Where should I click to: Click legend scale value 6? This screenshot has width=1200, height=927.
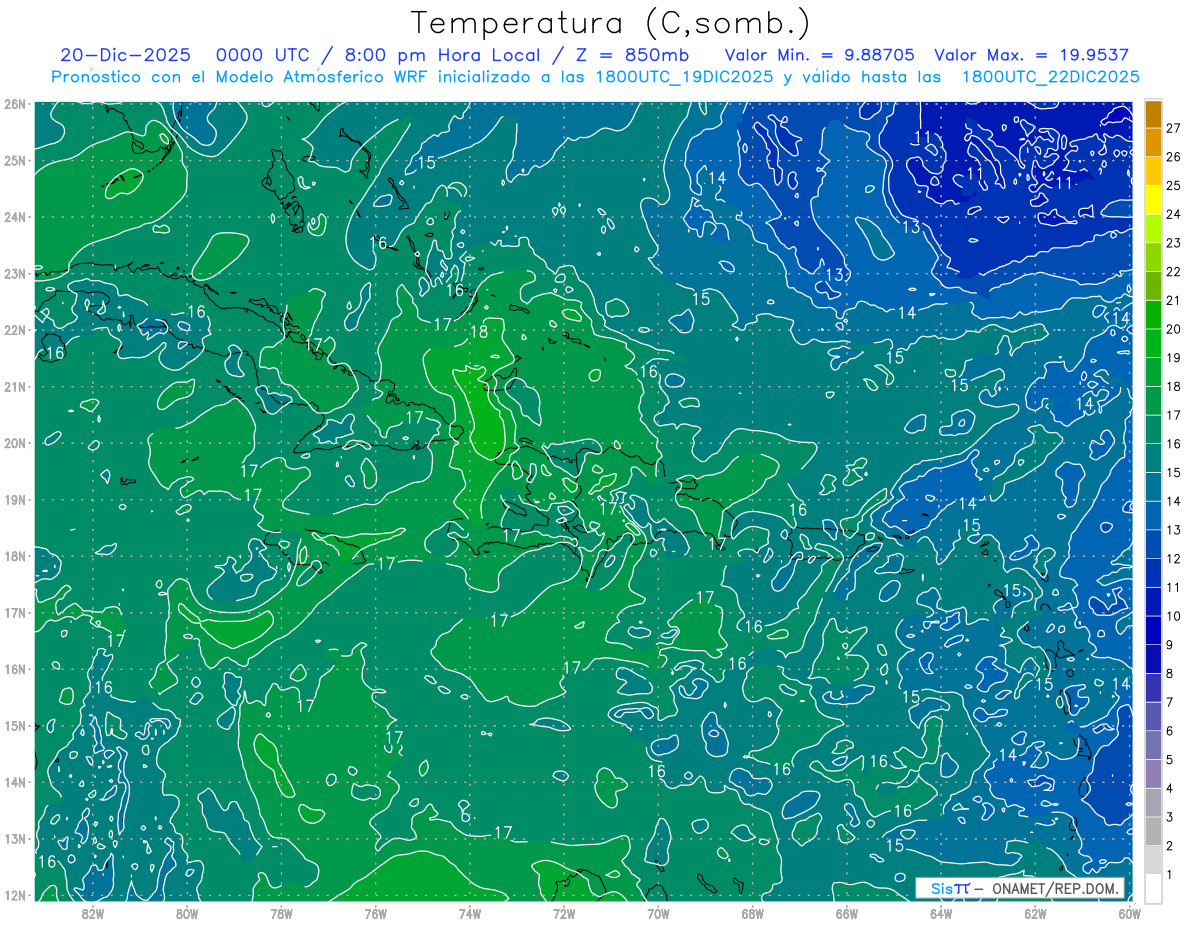1170,731
